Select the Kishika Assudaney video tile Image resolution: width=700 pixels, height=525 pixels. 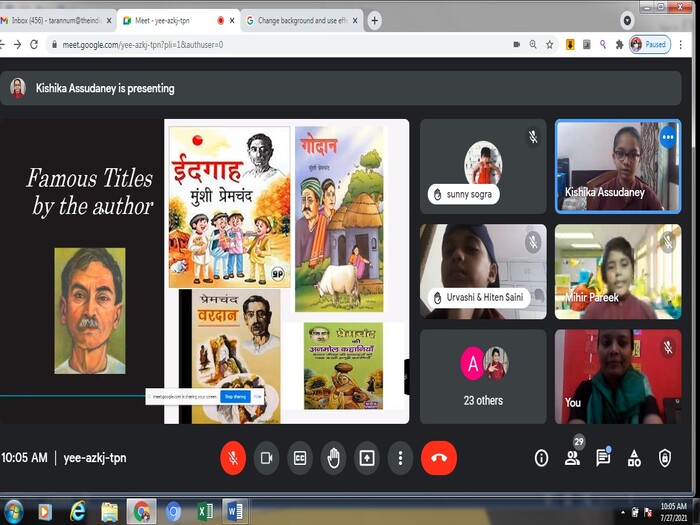coord(618,166)
